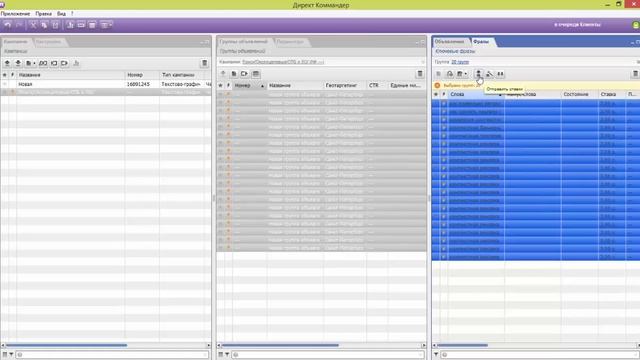Delete ad group with middle panel trash icon

click(x=420, y=74)
